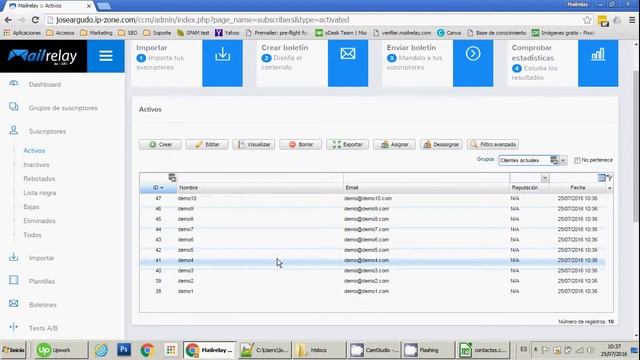Screen dimensions: 640x360
Task: Click the Crear button
Action: (x=160, y=144)
